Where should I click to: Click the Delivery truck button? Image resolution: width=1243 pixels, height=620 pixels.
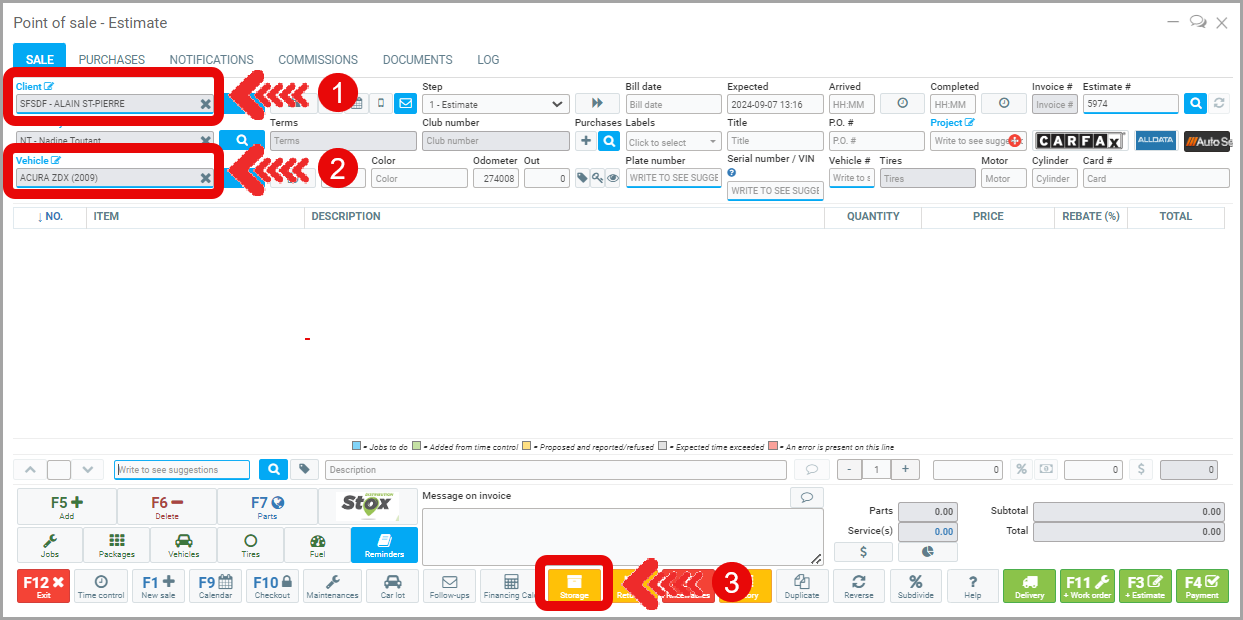pyautogui.click(x=1029, y=586)
